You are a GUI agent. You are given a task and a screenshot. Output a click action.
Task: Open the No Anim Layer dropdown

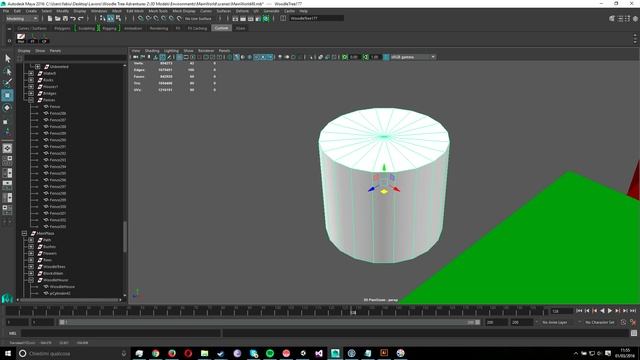point(554,322)
